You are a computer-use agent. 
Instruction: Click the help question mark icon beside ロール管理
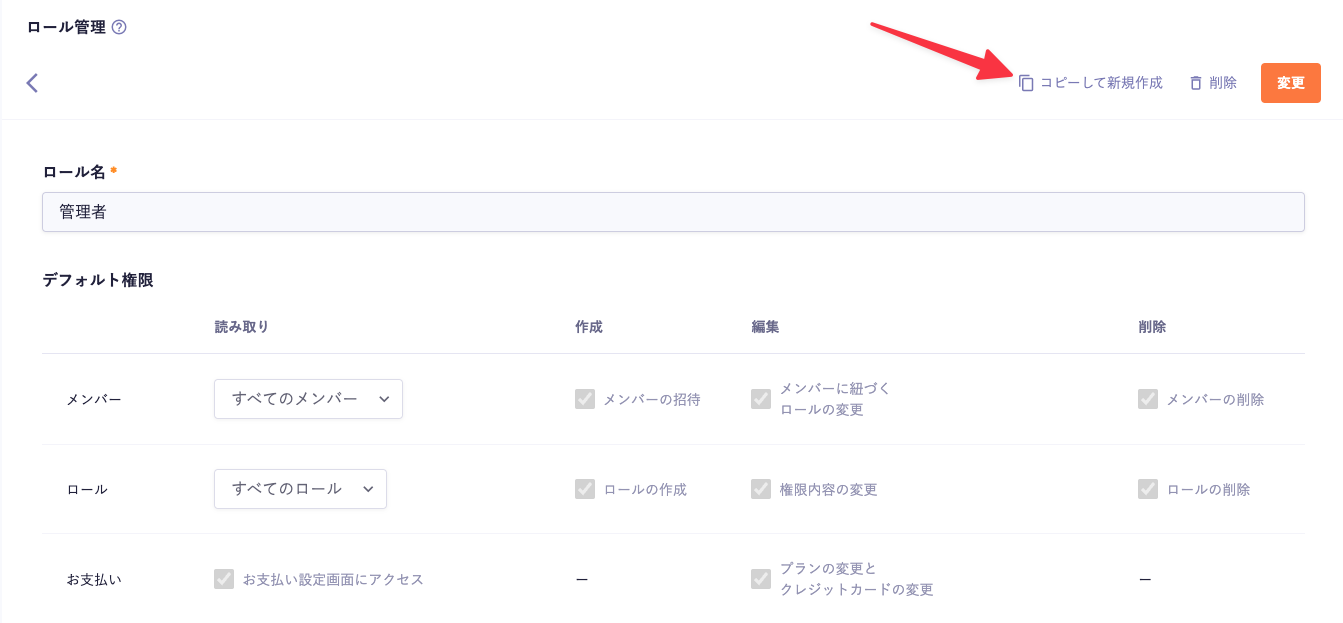coord(119,28)
